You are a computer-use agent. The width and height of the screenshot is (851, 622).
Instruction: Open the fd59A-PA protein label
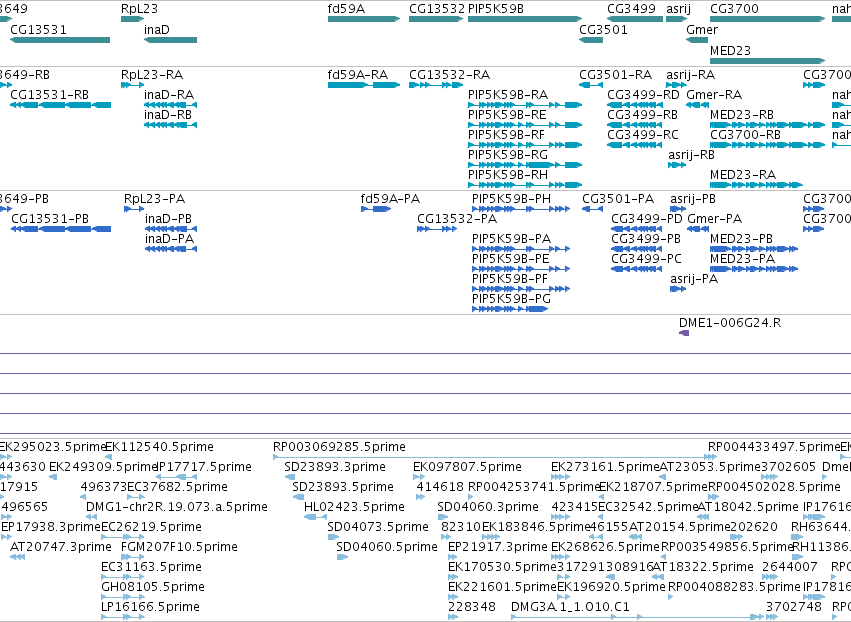click(x=390, y=199)
